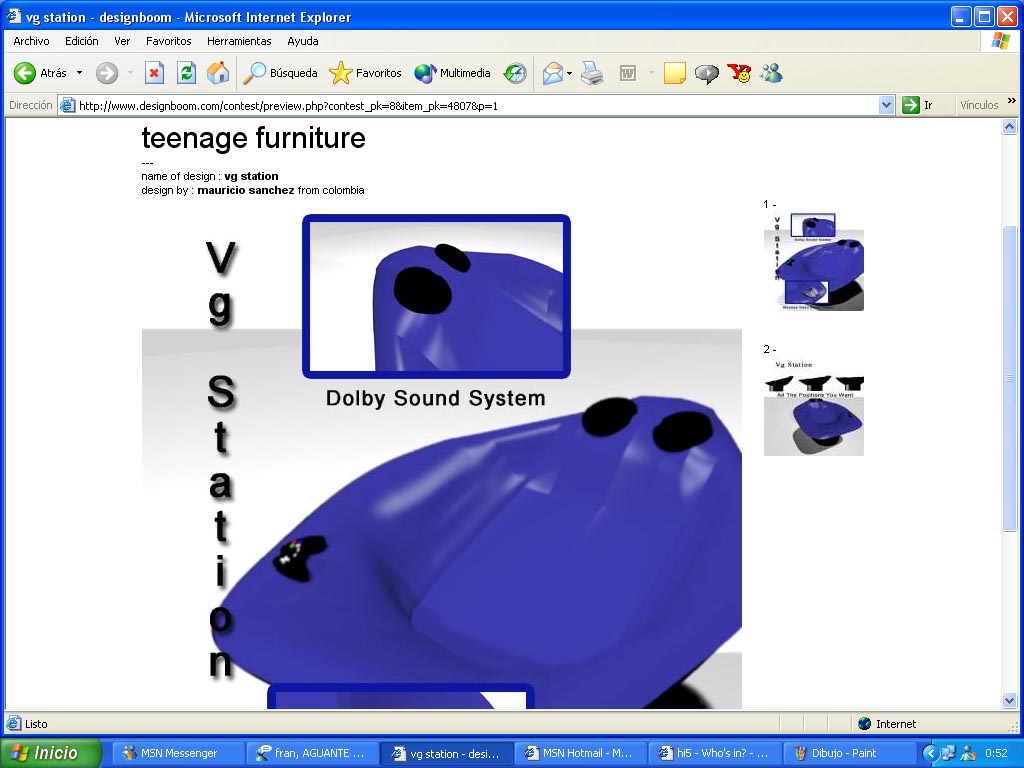Open the Archivo menu

click(31, 41)
